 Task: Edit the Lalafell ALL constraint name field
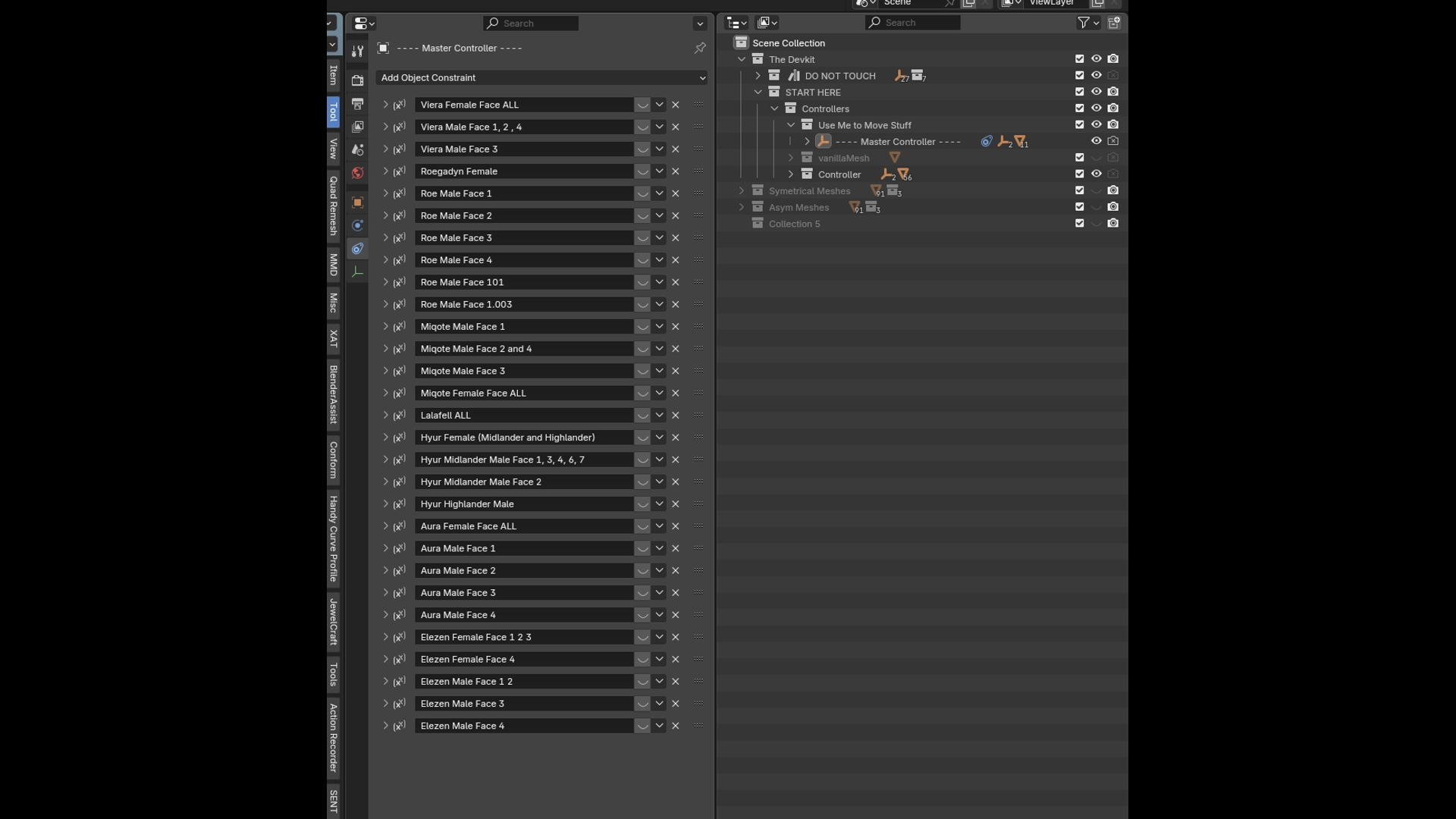coord(524,416)
